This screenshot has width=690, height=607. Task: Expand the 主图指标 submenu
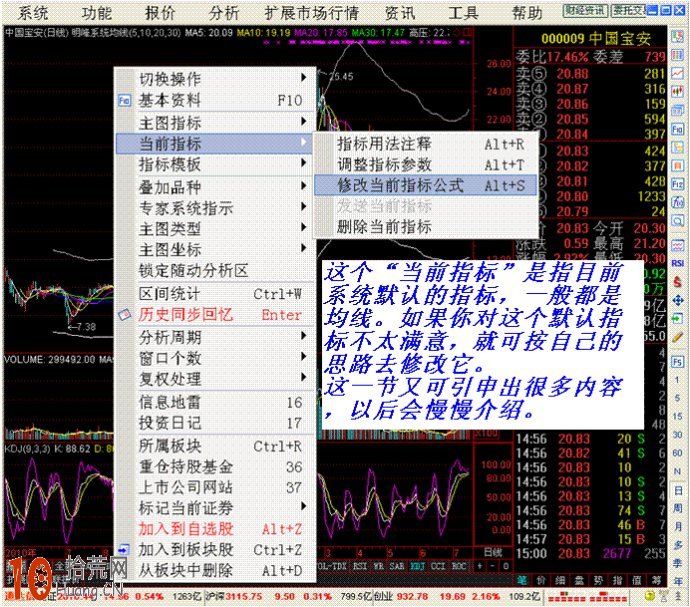click(x=215, y=122)
